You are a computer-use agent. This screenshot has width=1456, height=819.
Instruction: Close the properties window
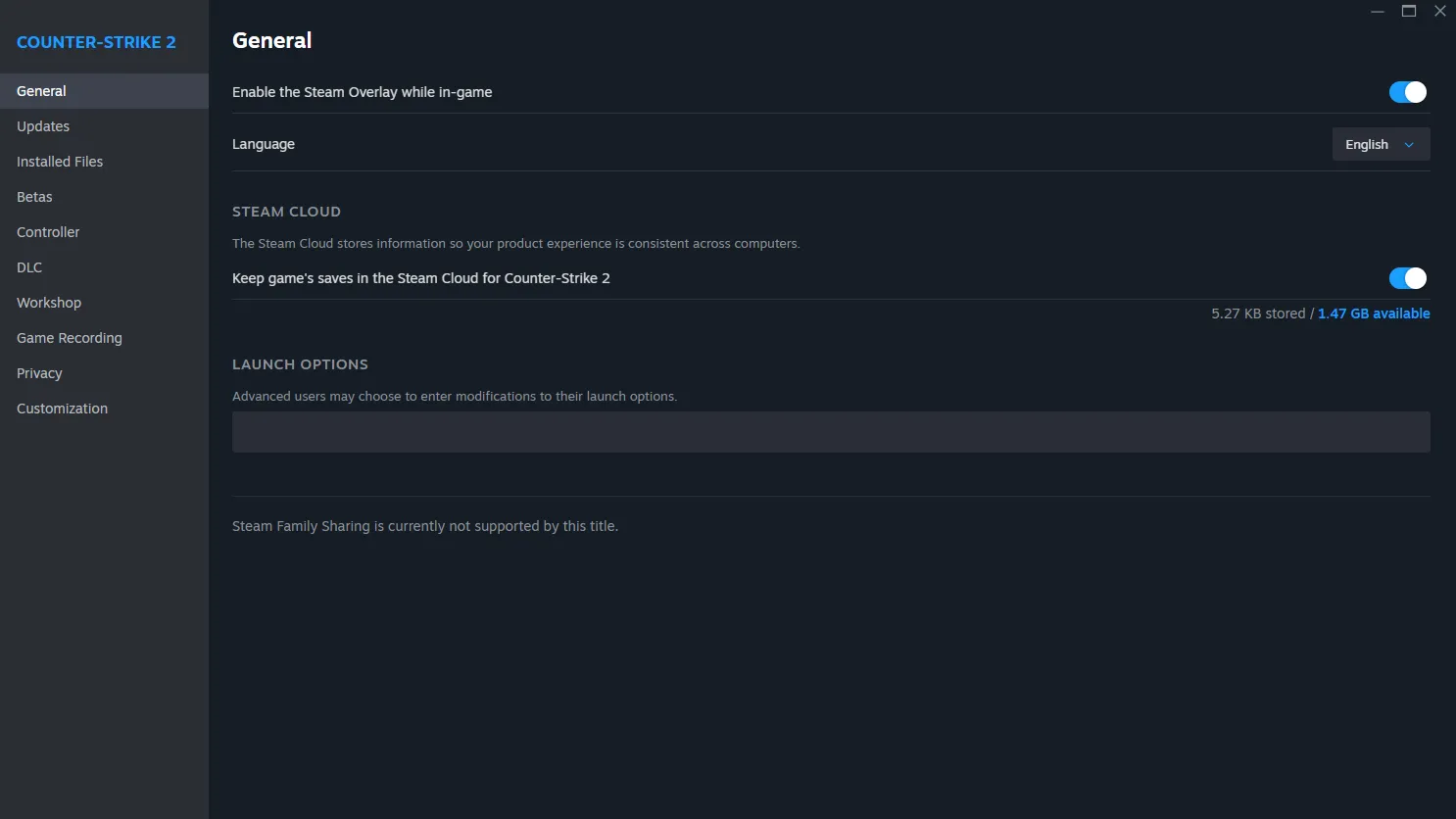(x=1439, y=11)
